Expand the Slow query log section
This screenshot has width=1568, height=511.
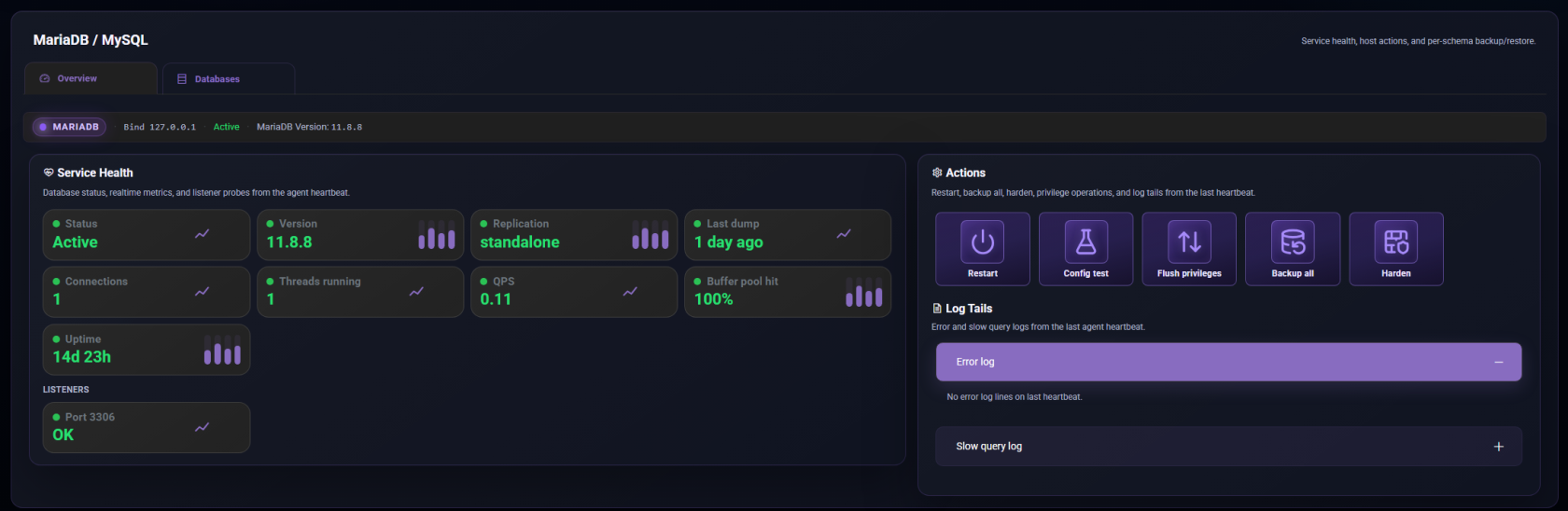click(1228, 447)
